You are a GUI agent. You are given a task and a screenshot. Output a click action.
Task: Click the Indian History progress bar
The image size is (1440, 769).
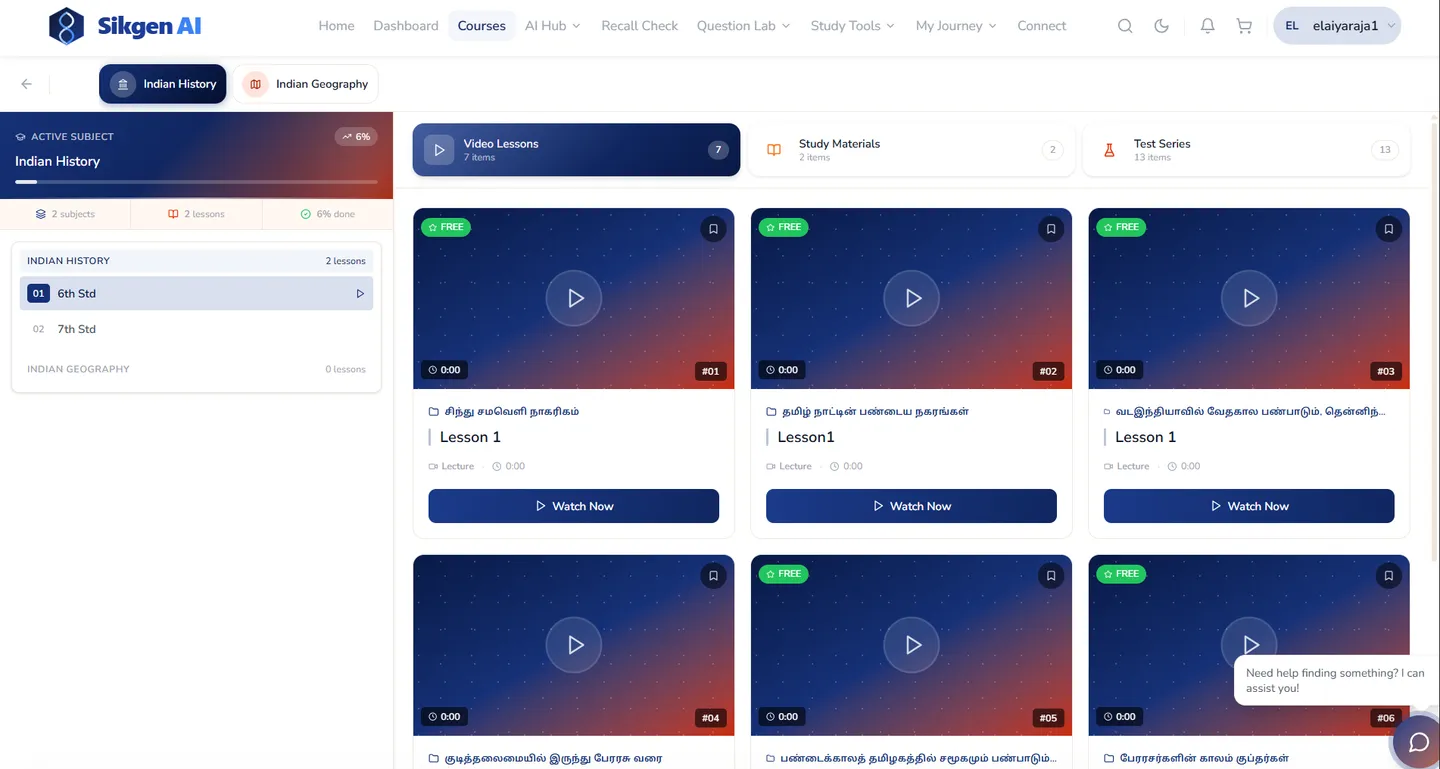coord(196,182)
